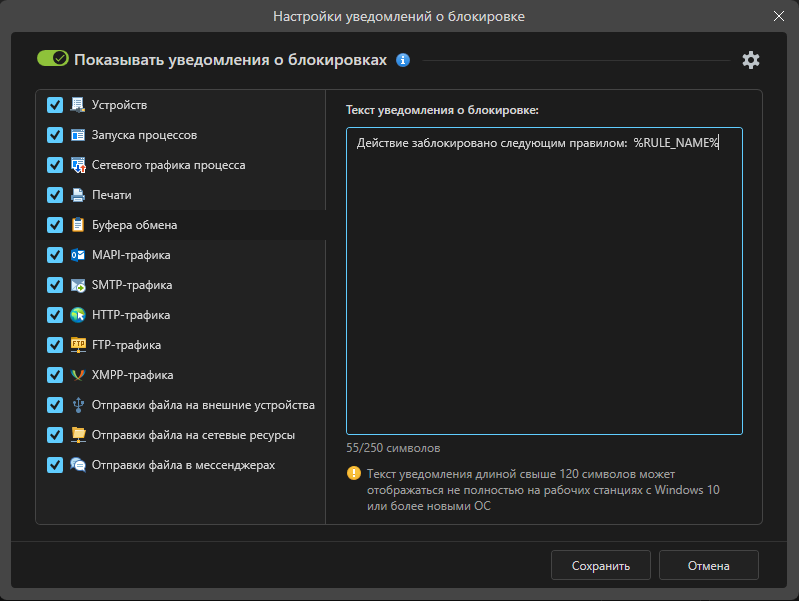Uncheck the HTTP-трафика checkbox
The height and width of the screenshot is (601, 799).
[x=55, y=315]
